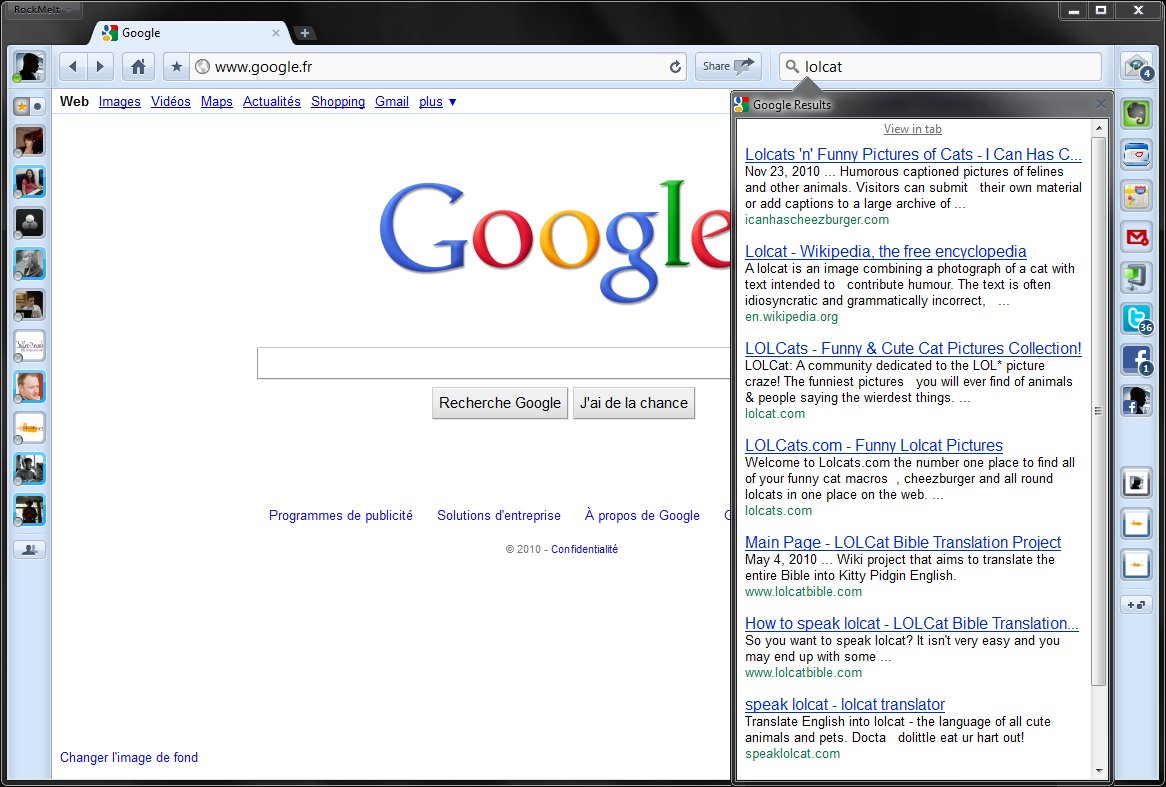1166x787 pixels.
Task: Click Changer l'image de fond link
Action: pyautogui.click(x=129, y=757)
